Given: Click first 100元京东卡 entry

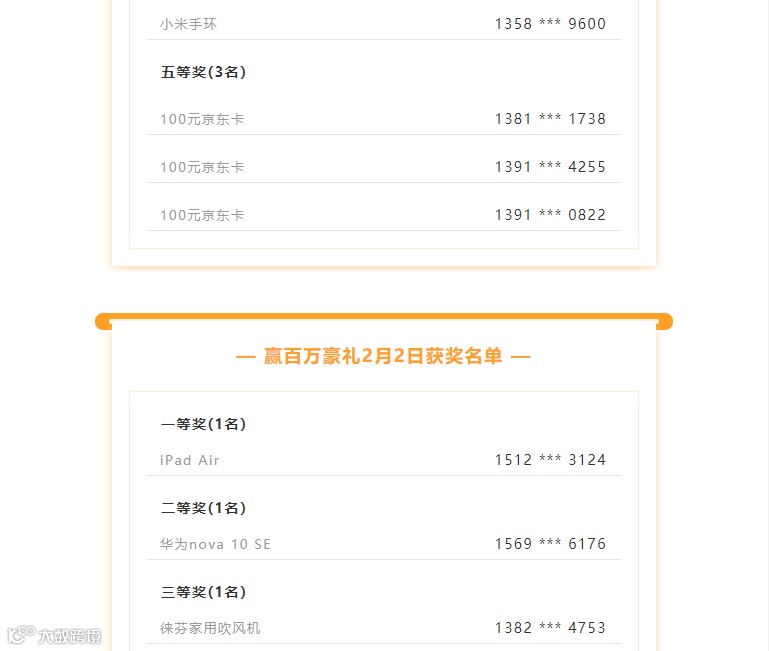Looking at the screenshot, I should (x=202, y=119).
